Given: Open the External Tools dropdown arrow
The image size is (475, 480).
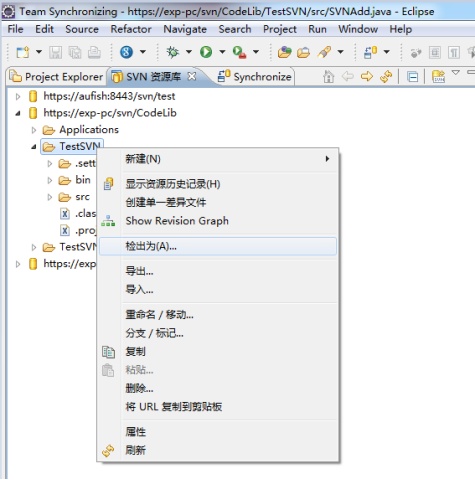Looking at the screenshot, I should click(x=256, y=52).
